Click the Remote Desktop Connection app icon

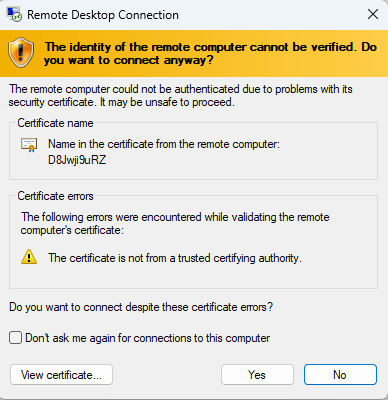click(14, 15)
